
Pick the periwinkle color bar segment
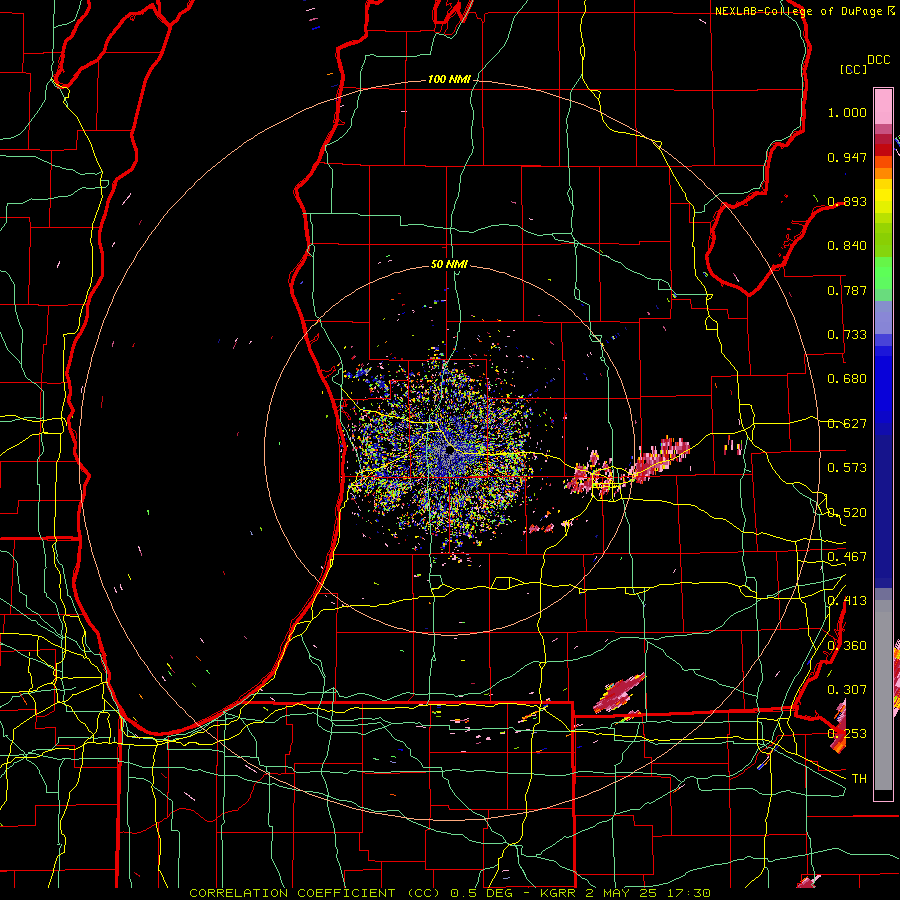click(x=883, y=317)
